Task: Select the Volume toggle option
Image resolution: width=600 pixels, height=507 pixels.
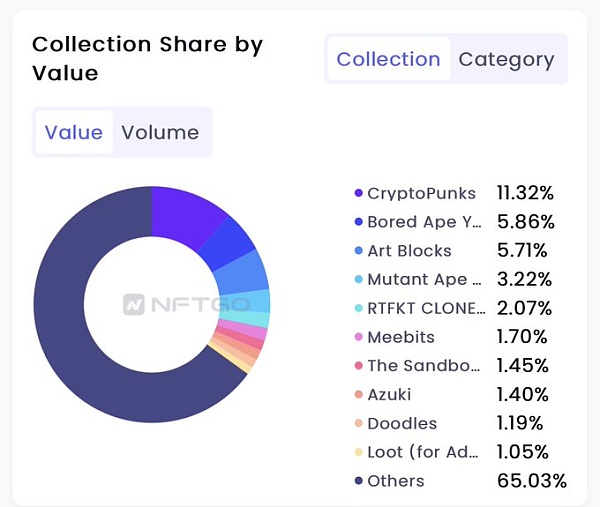Action: pyautogui.click(x=160, y=132)
